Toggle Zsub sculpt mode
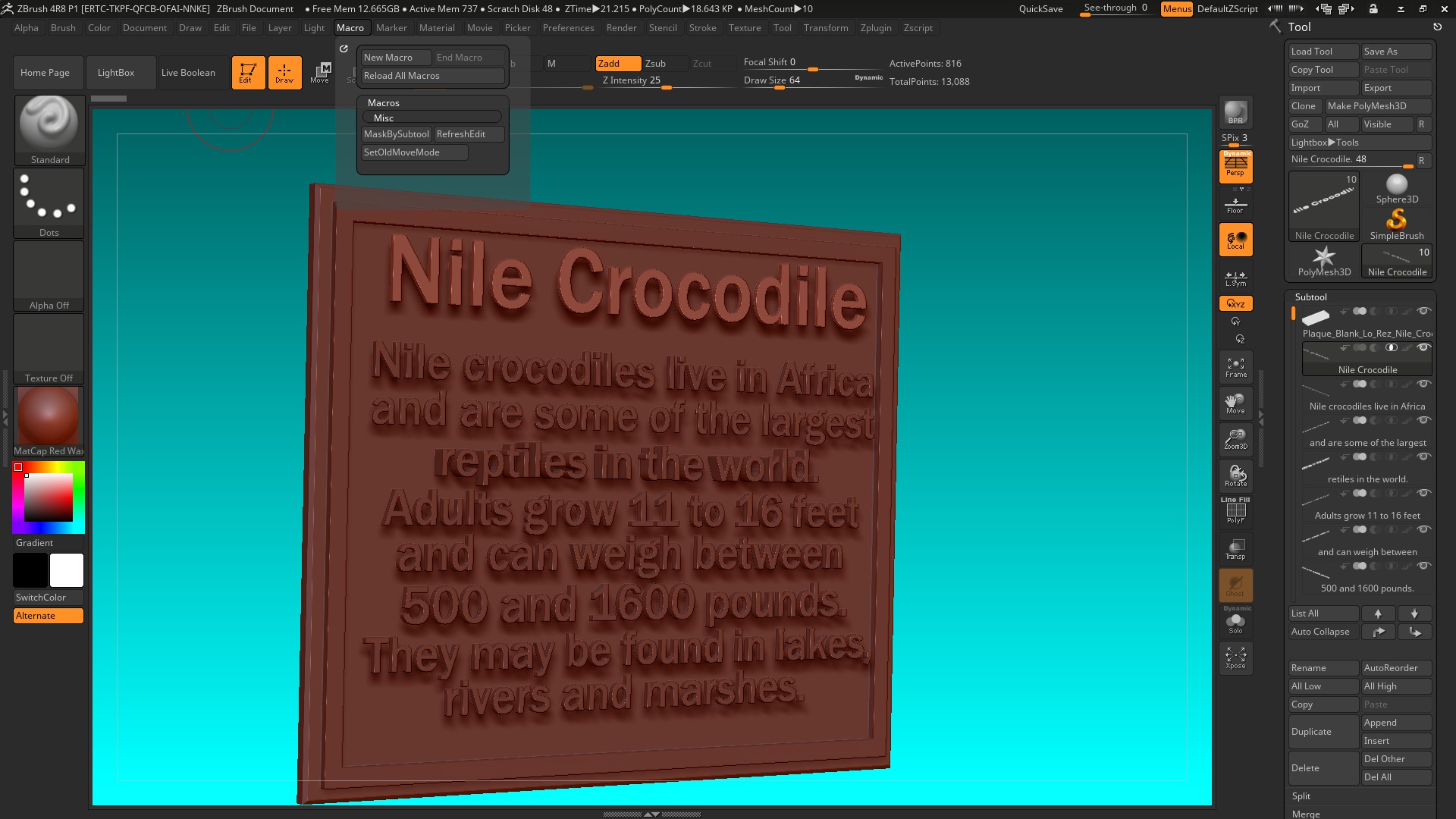Screen dimensions: 1456x819 (x=664, y=64)
